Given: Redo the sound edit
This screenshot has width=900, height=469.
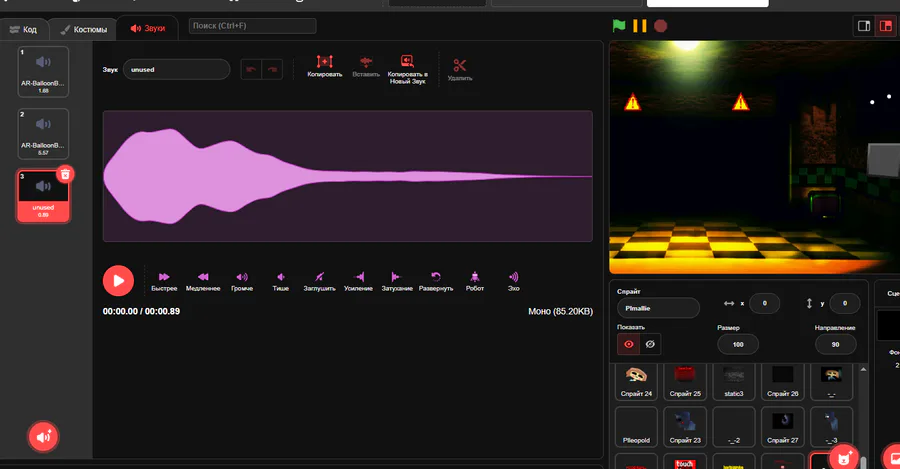Looking at the screenshot, I should click(272, 69).
